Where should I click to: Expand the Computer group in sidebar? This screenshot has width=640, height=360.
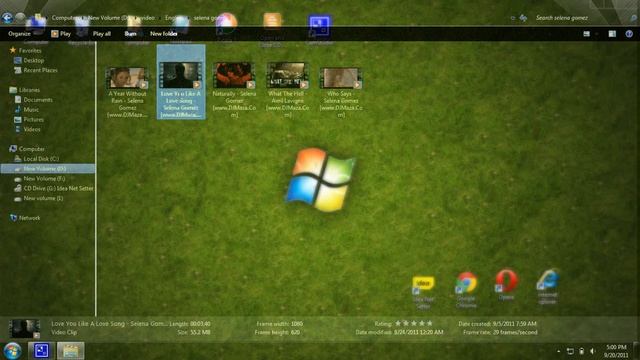[x=27, y=149]
